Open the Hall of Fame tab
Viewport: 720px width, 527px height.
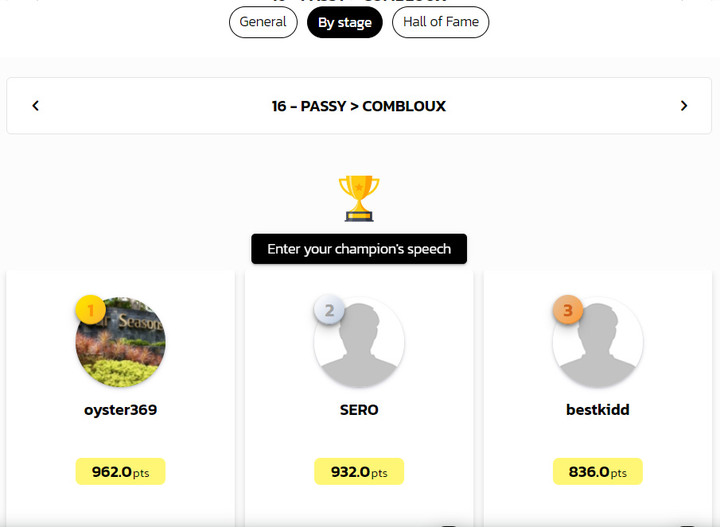coord(441,22)
